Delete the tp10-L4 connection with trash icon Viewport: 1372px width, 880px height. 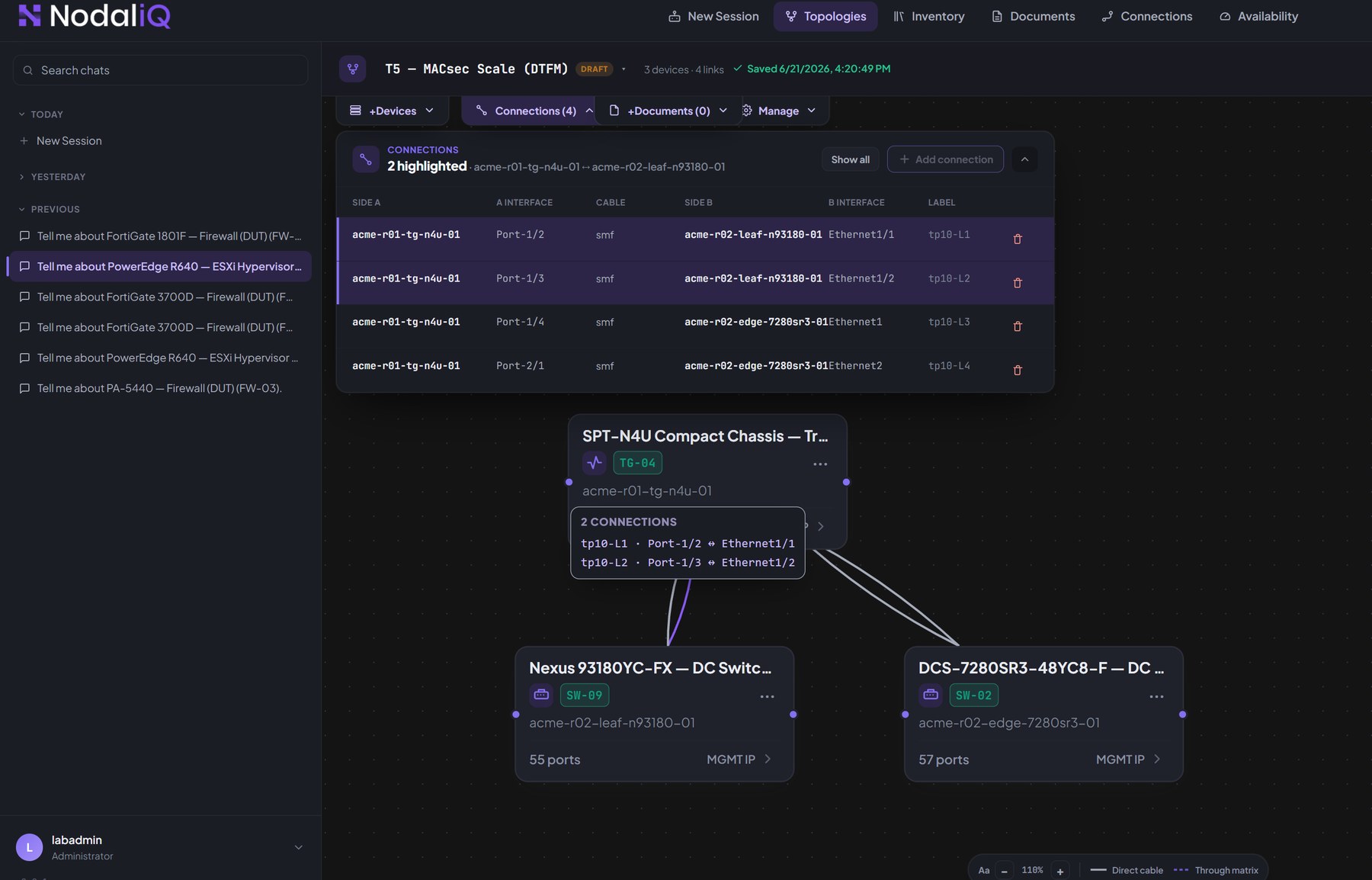[x=1017, y=370]
